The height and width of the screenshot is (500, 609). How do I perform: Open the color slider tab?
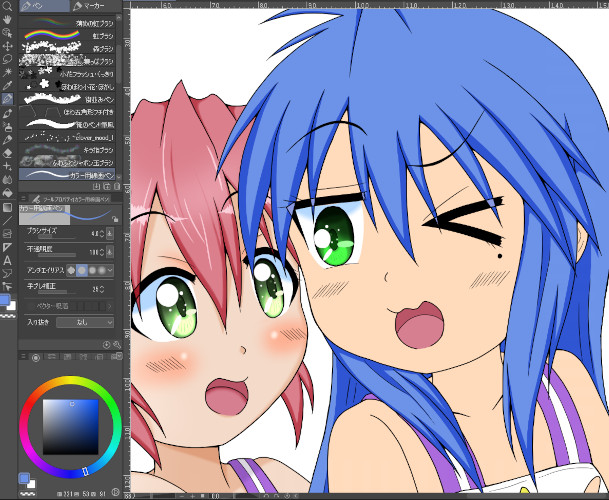coord(52,357)
